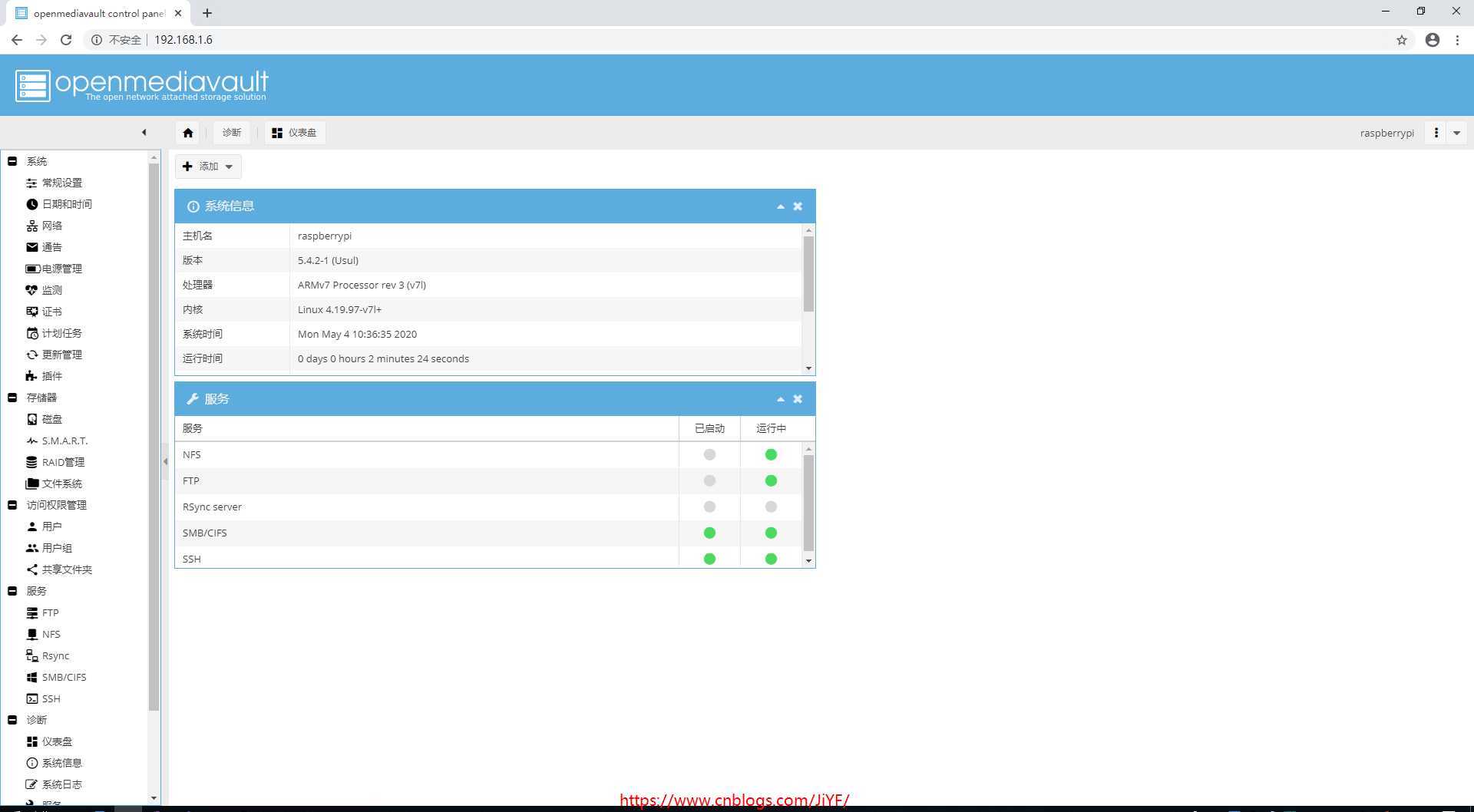Open Chrome's three-dot browser menu

[x=1457, y=40]
